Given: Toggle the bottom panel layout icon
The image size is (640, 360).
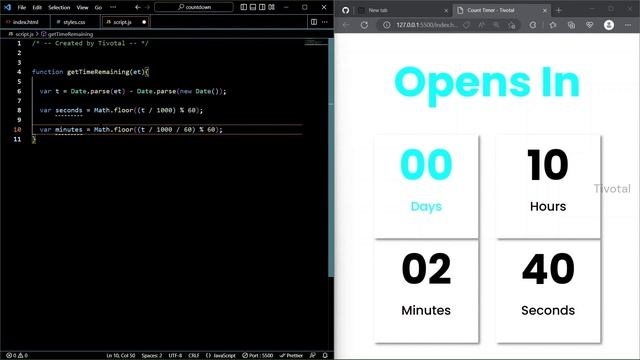Looking at the screenshot, I should (253, 7).
